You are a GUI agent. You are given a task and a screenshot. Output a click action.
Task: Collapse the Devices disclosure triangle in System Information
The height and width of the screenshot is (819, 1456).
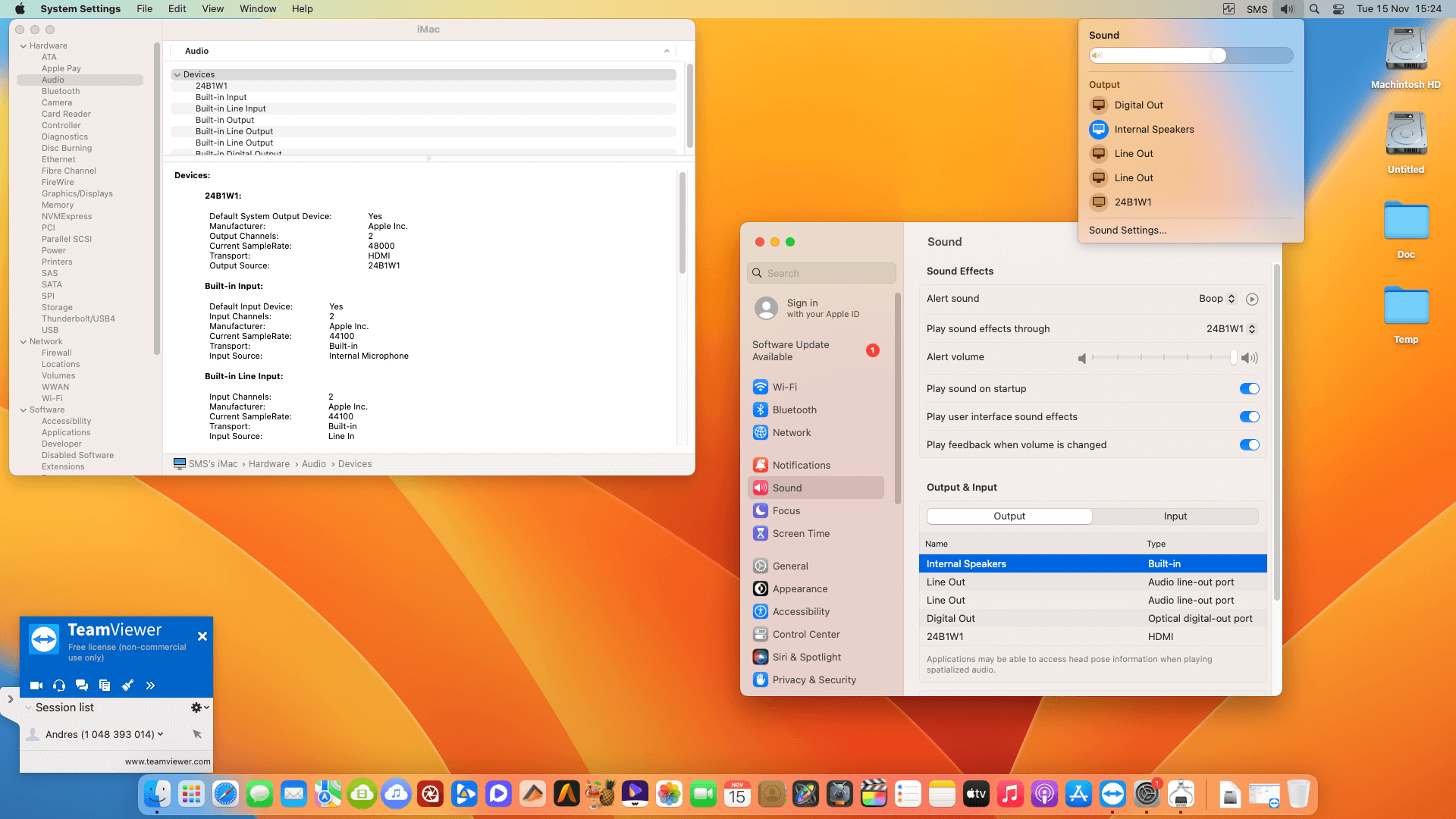click(x=177, y=75)
